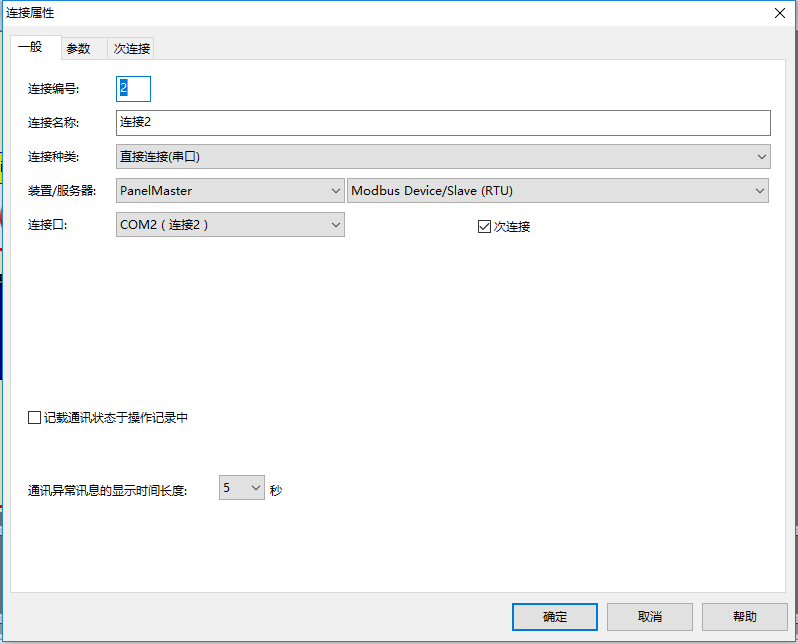Open the PanelMaster manufacturer dropdown
This screenshot has height=644, width=798.
(x=230, y=190)
